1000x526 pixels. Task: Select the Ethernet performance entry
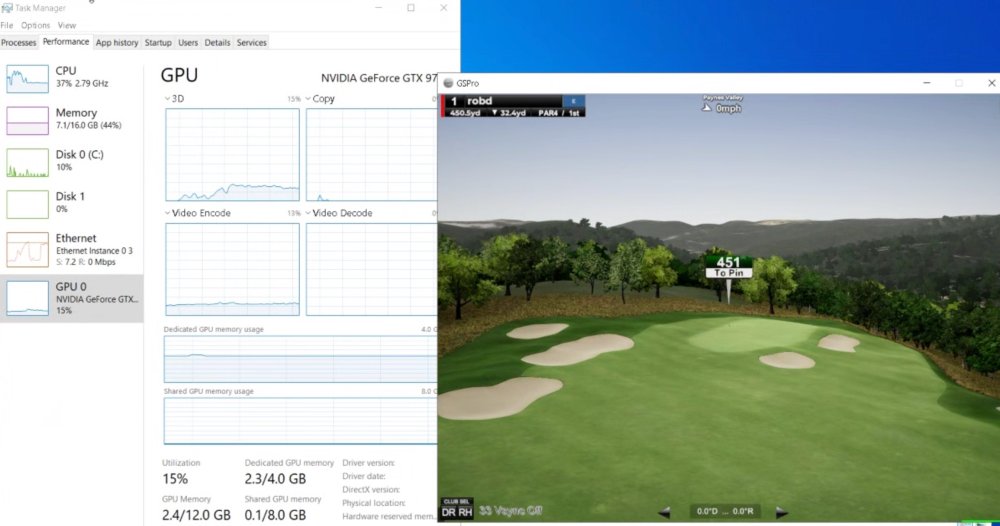(71, 249)
